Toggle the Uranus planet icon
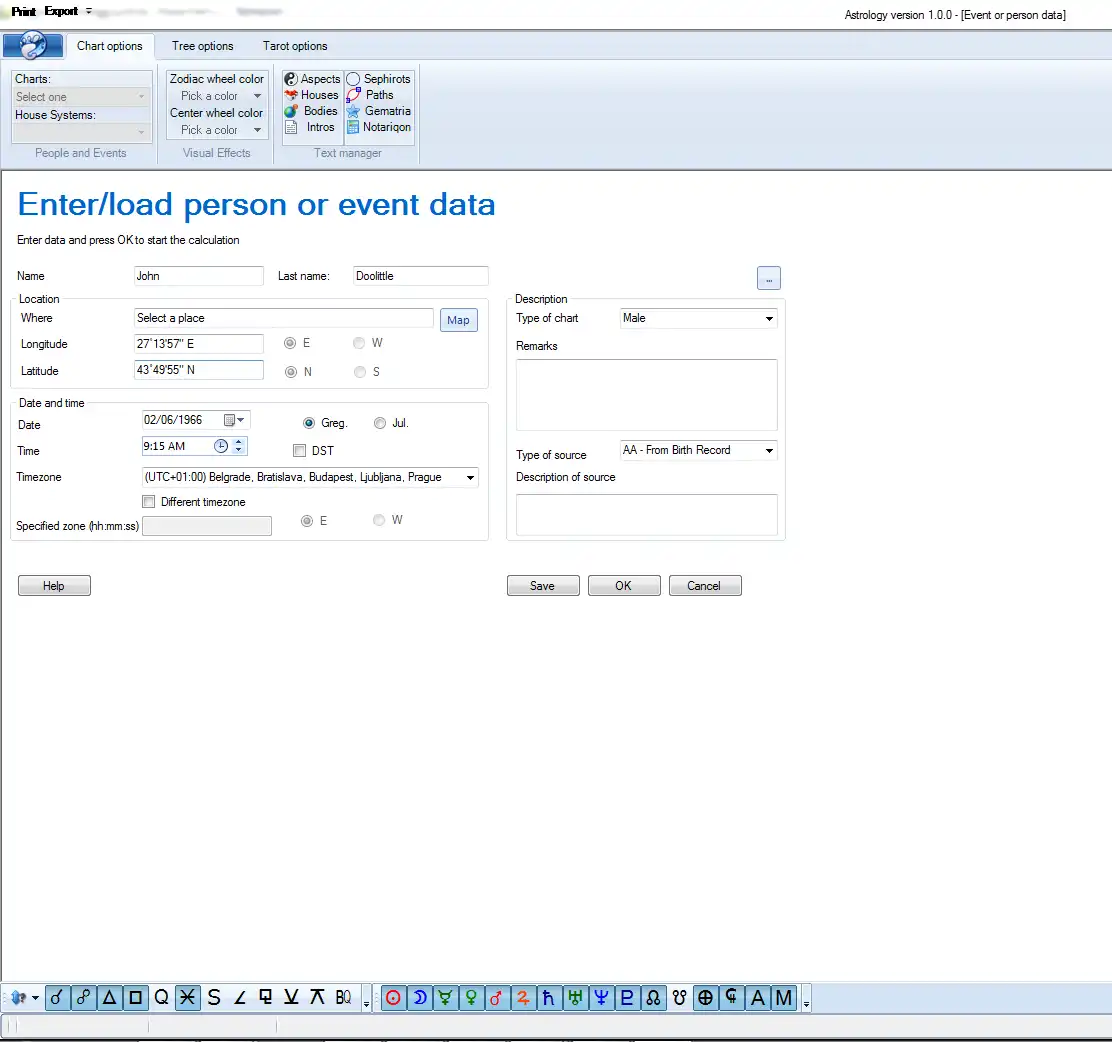The image size is (1112, 1042). pos(575,997)
